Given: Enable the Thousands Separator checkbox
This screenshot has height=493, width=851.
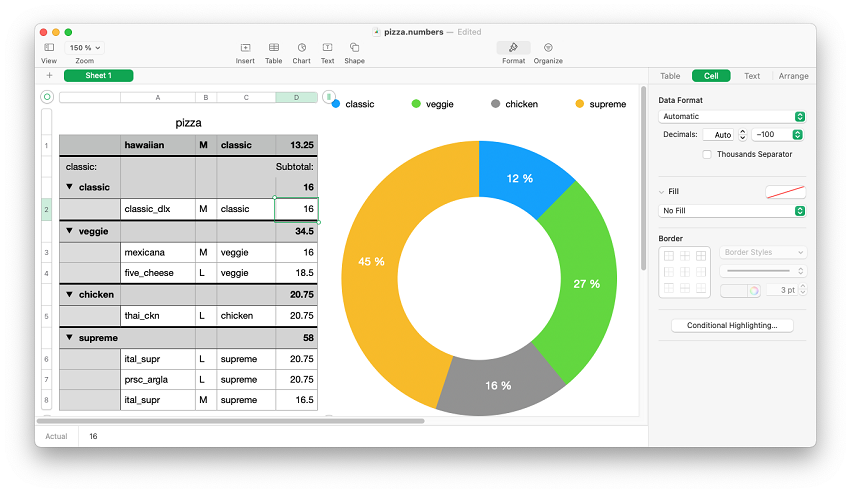Looking at the screenshot, I should (707, 154).
